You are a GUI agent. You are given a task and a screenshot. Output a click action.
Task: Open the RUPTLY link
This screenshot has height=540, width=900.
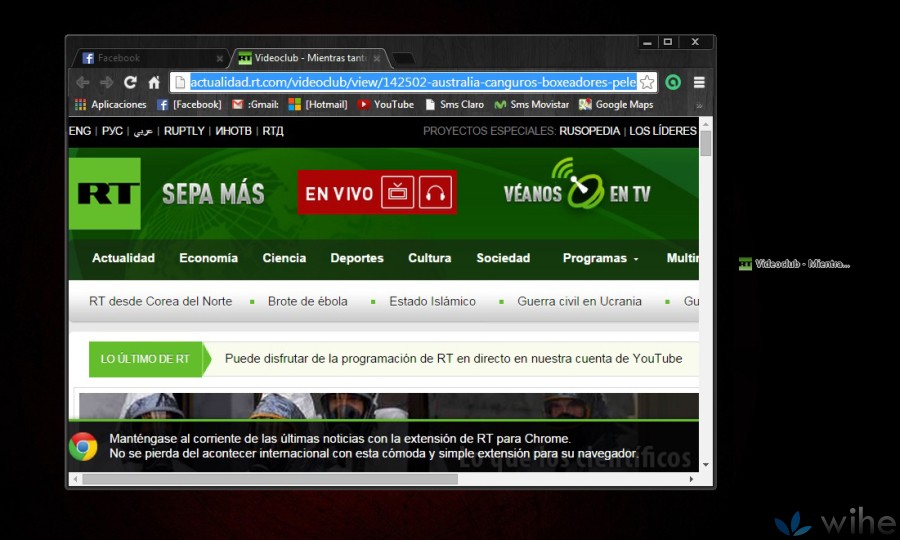[184, 131]
